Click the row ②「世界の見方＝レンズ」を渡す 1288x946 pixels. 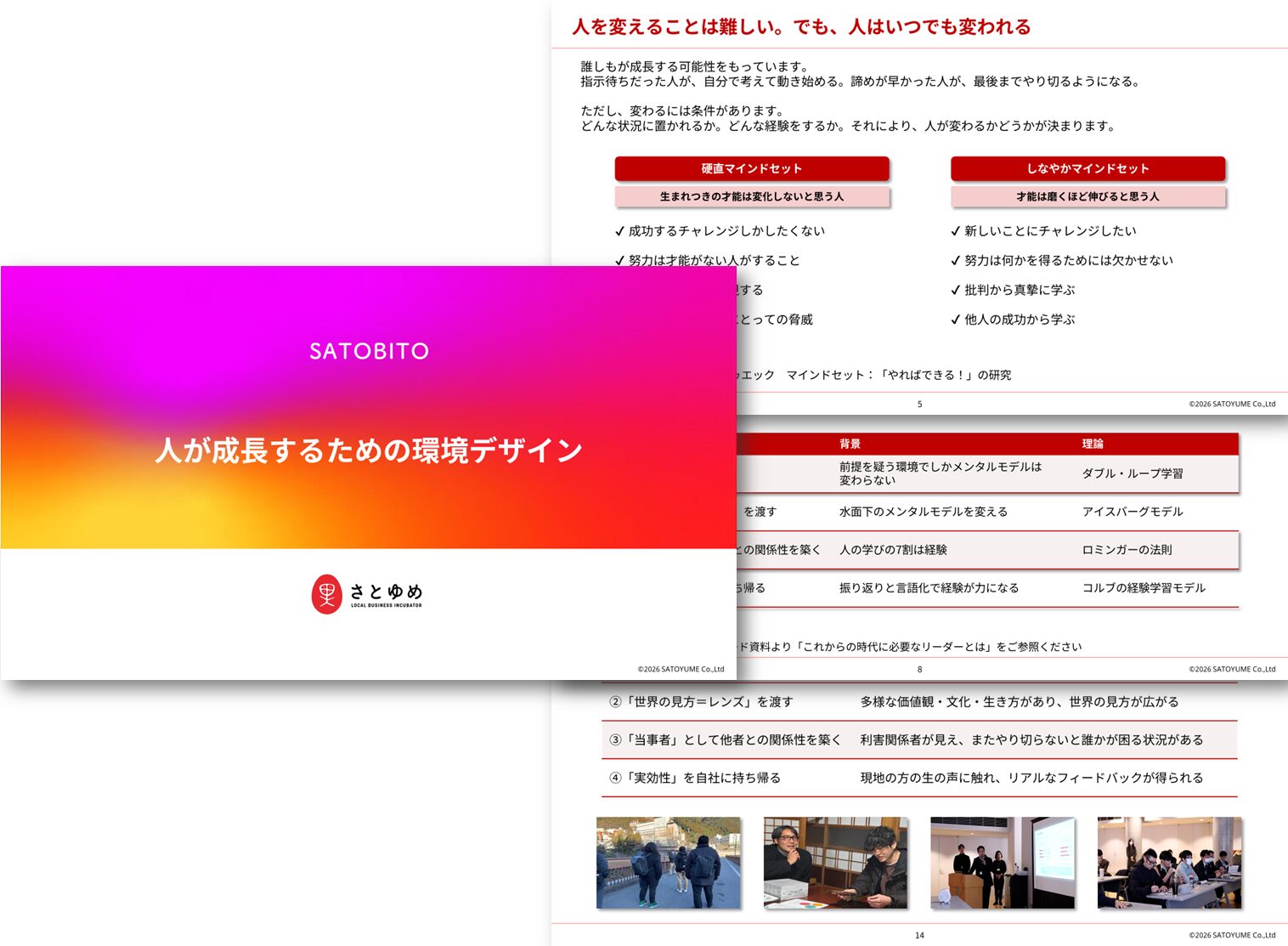point(919,702)
